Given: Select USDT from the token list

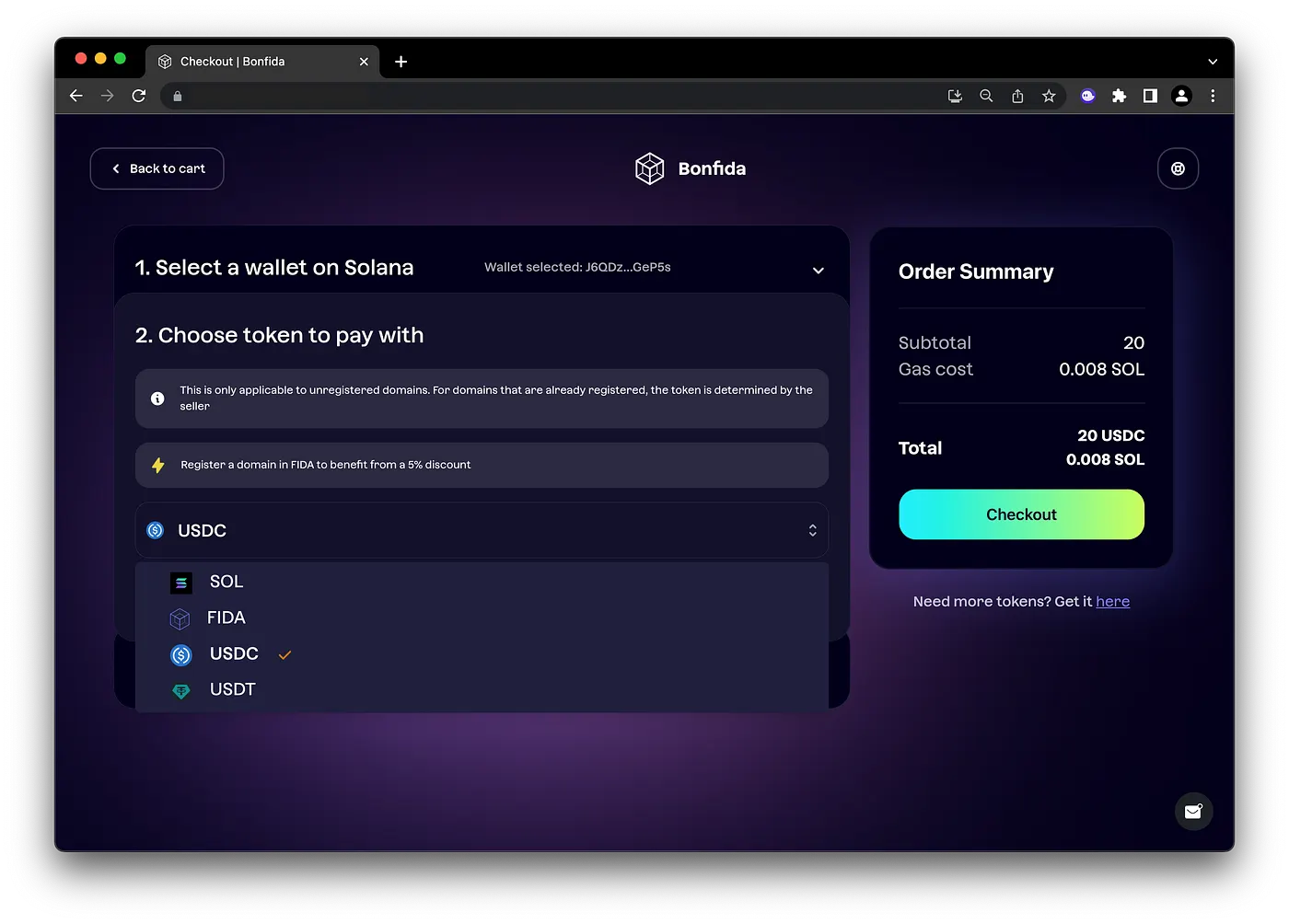Looking at the screenshot, I should point(482,689).
